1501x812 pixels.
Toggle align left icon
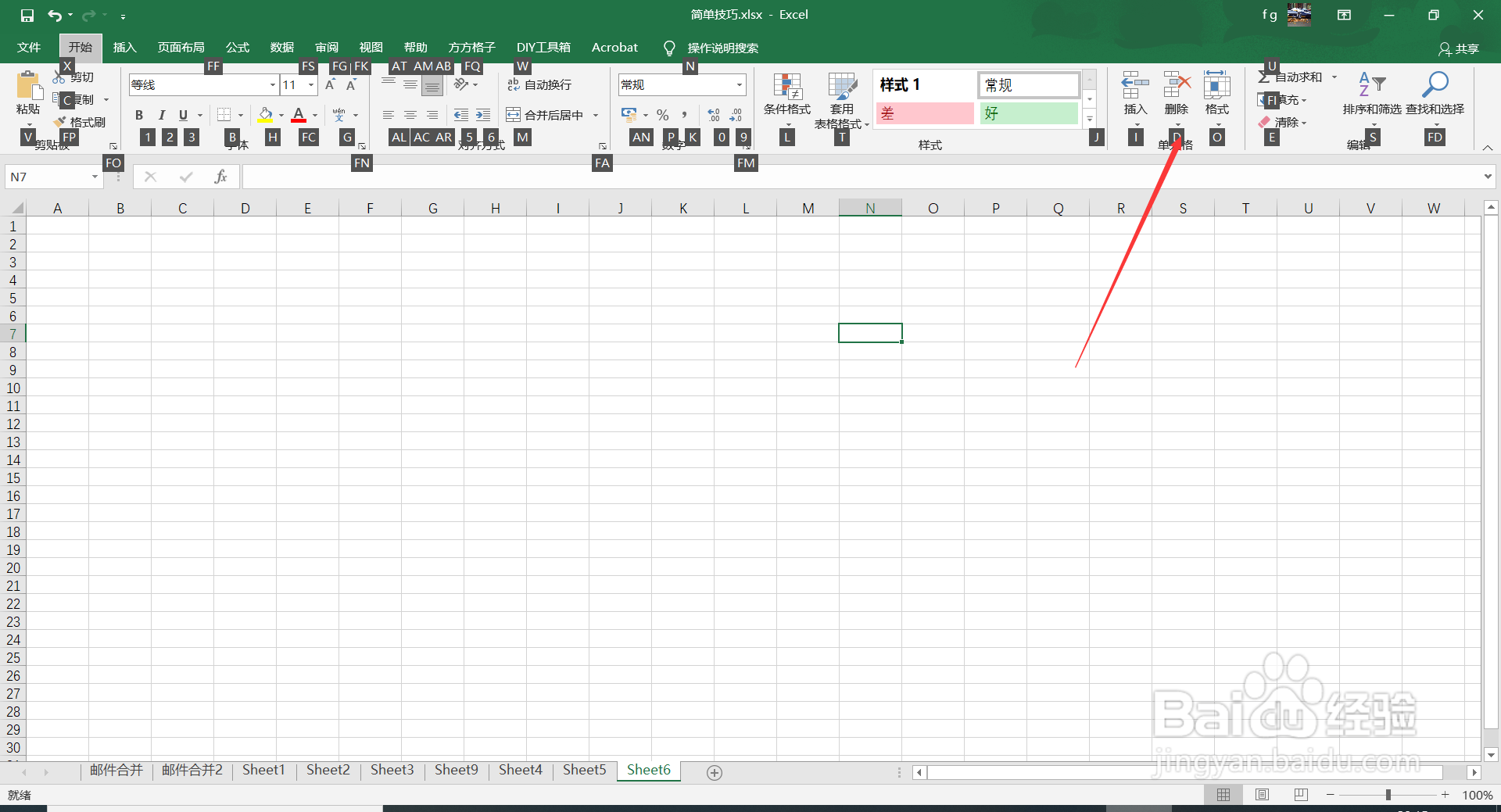389,115
